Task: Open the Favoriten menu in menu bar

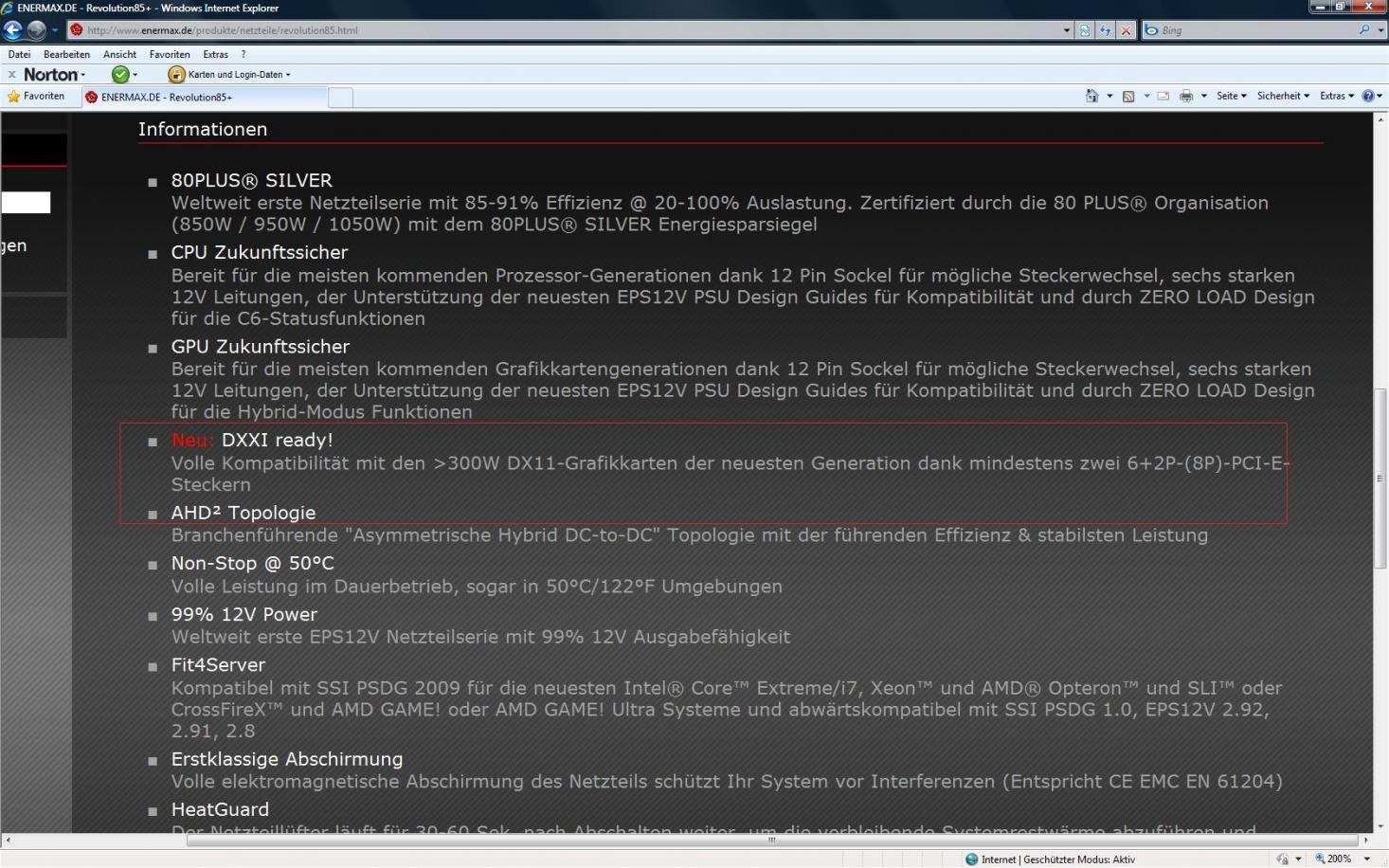Action: pyautogui.click(x=170, y=54)
